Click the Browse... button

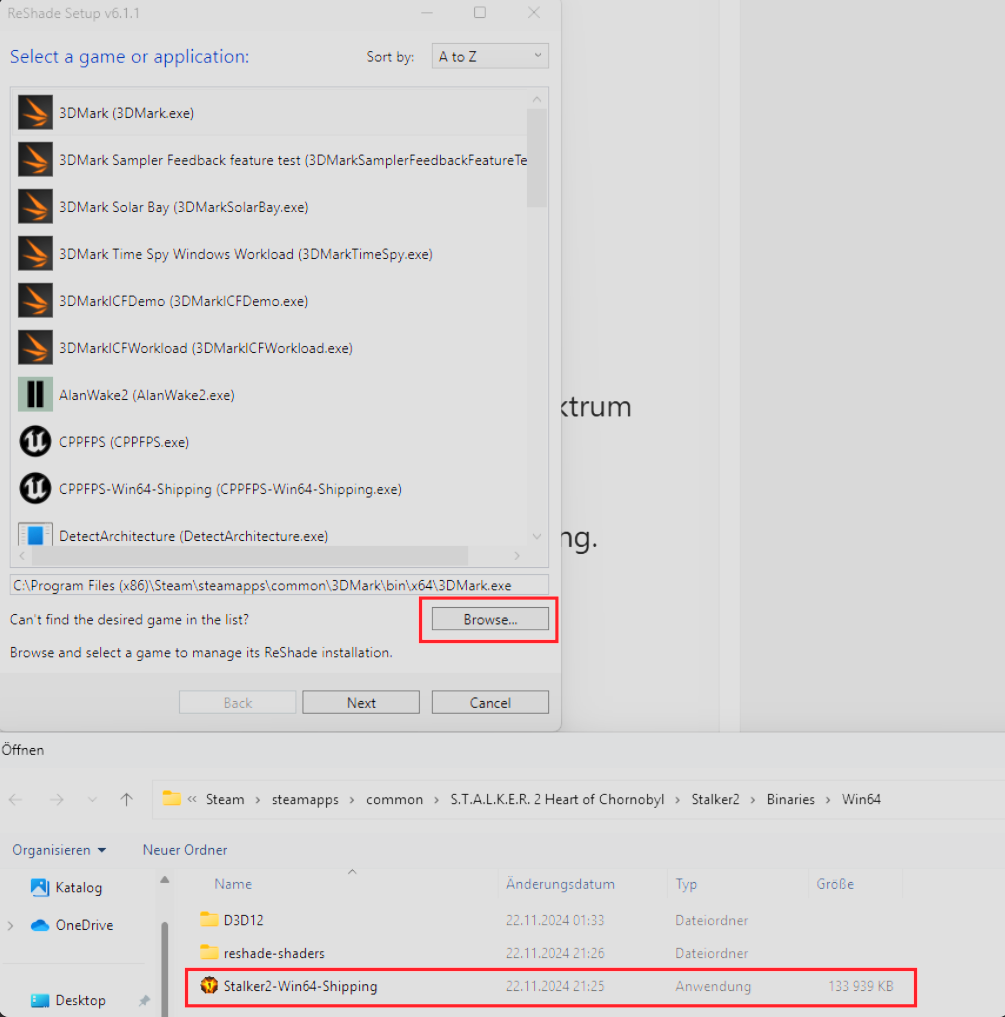coord(490,620)
